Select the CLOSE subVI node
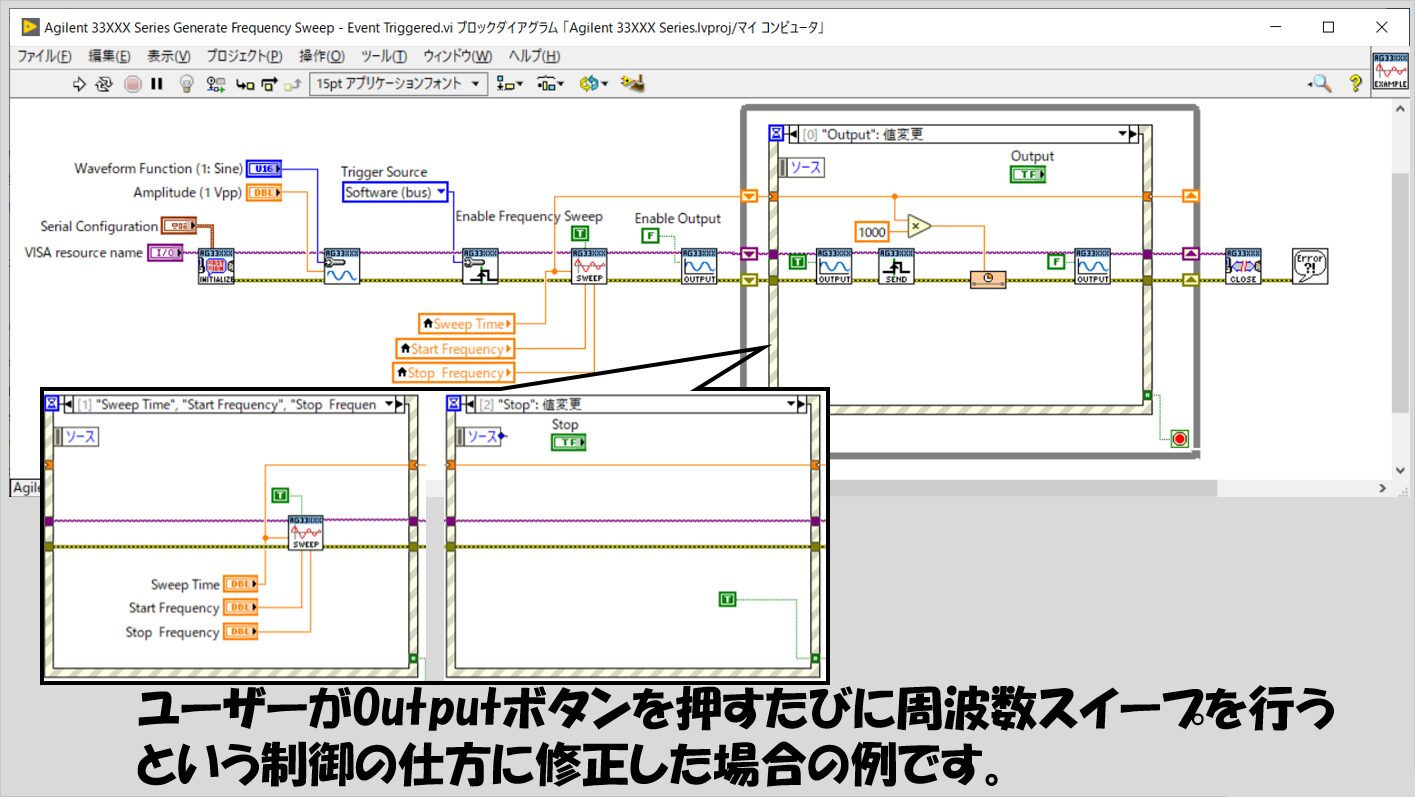Viewport: 1415px width, 797px height. 1243,267
